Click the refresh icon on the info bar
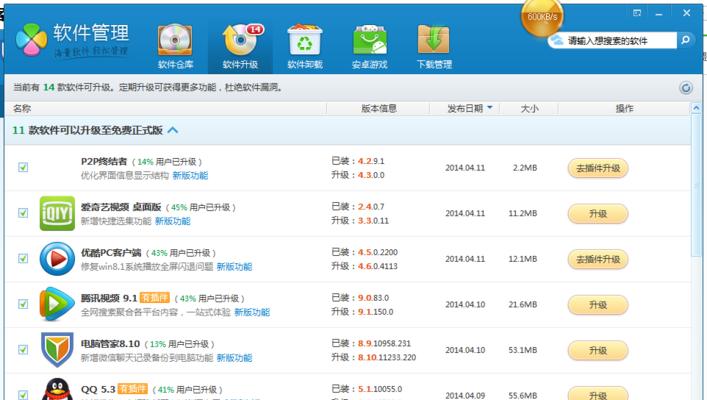707x400 pixels. point(686,87)
